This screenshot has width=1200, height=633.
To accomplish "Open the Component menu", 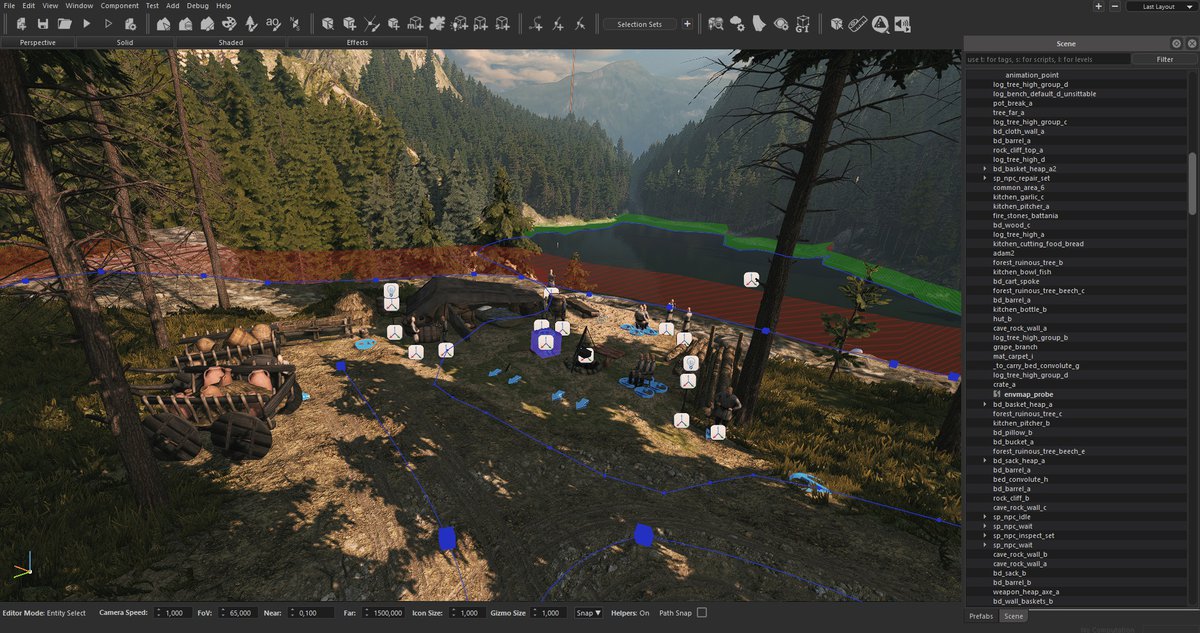I will pyautogui.click(x=119, y=6).
